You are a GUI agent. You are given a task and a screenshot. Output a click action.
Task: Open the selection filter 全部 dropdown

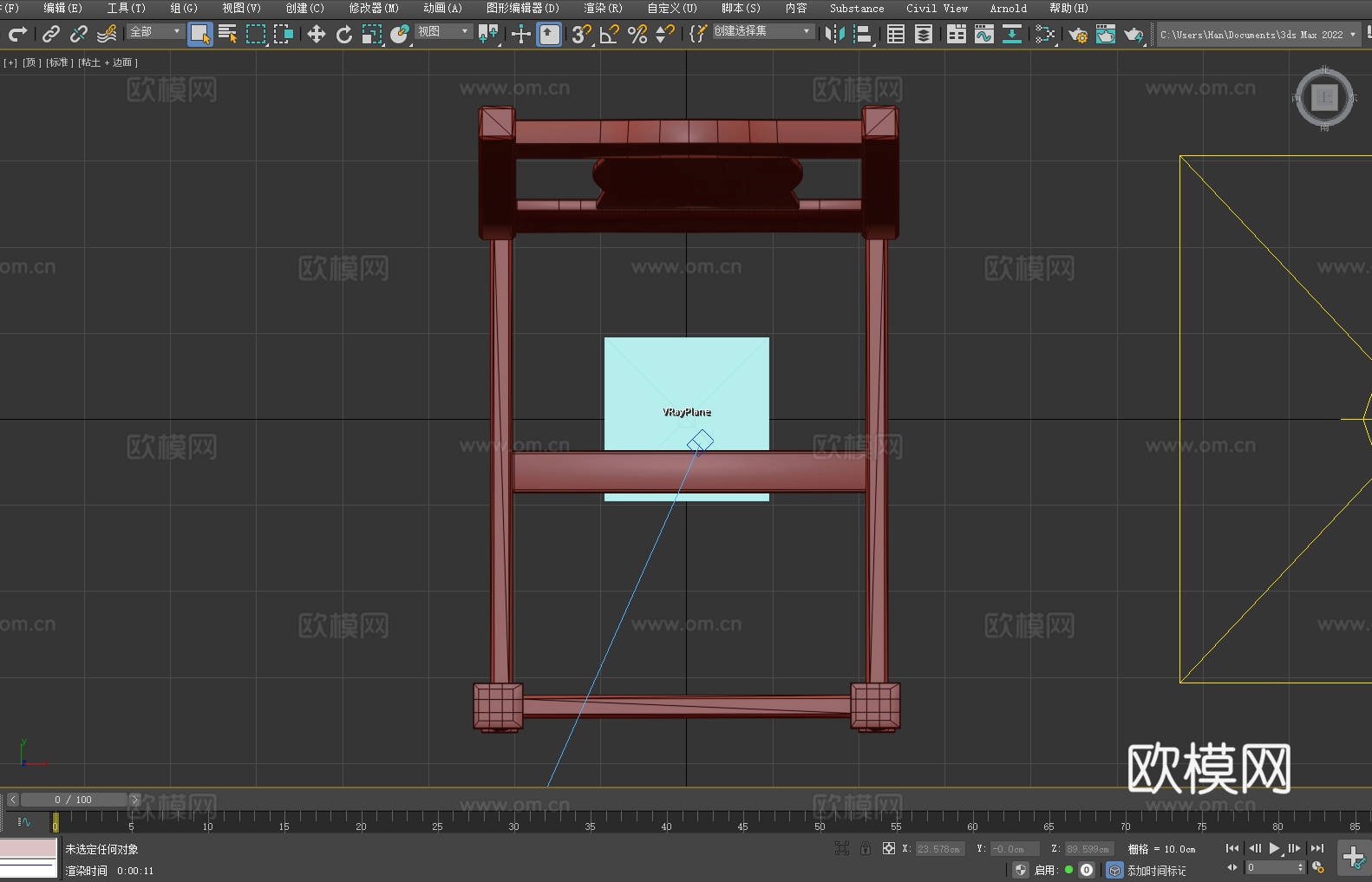156,31
